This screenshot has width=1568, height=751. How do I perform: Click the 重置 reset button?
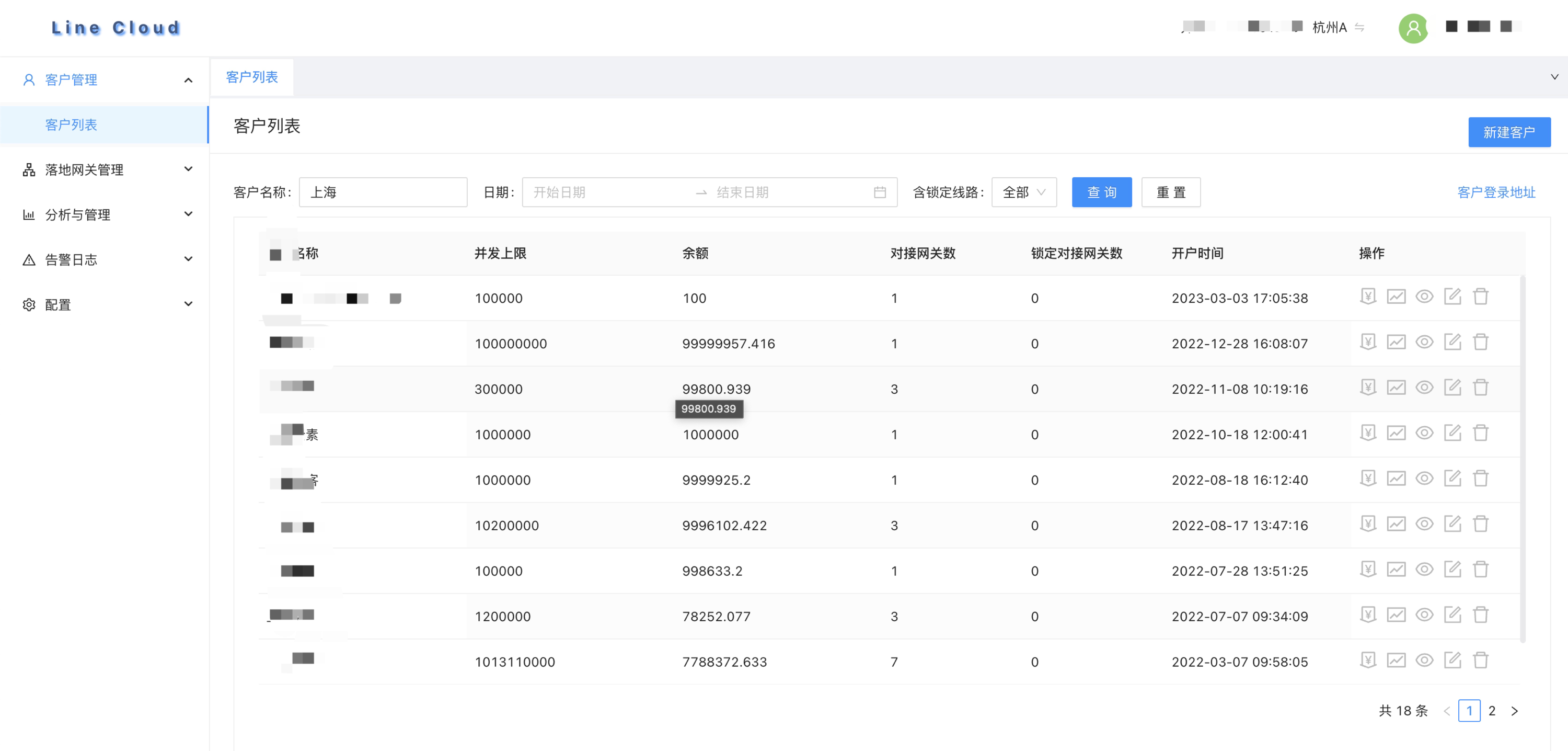pos(1171,192)
